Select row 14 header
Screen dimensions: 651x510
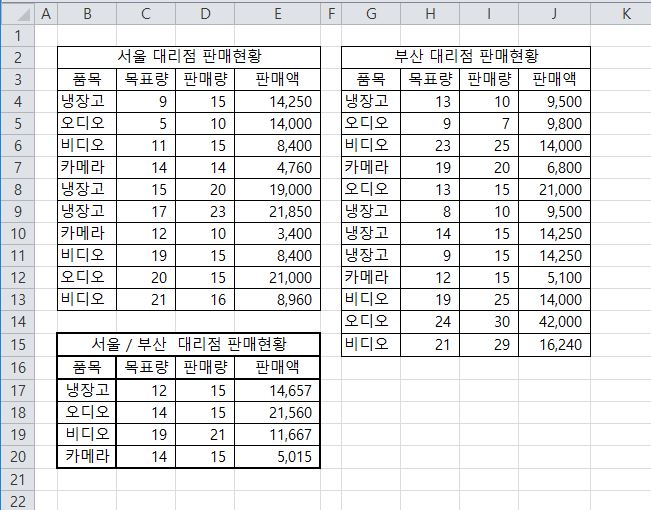pos(16,322)
